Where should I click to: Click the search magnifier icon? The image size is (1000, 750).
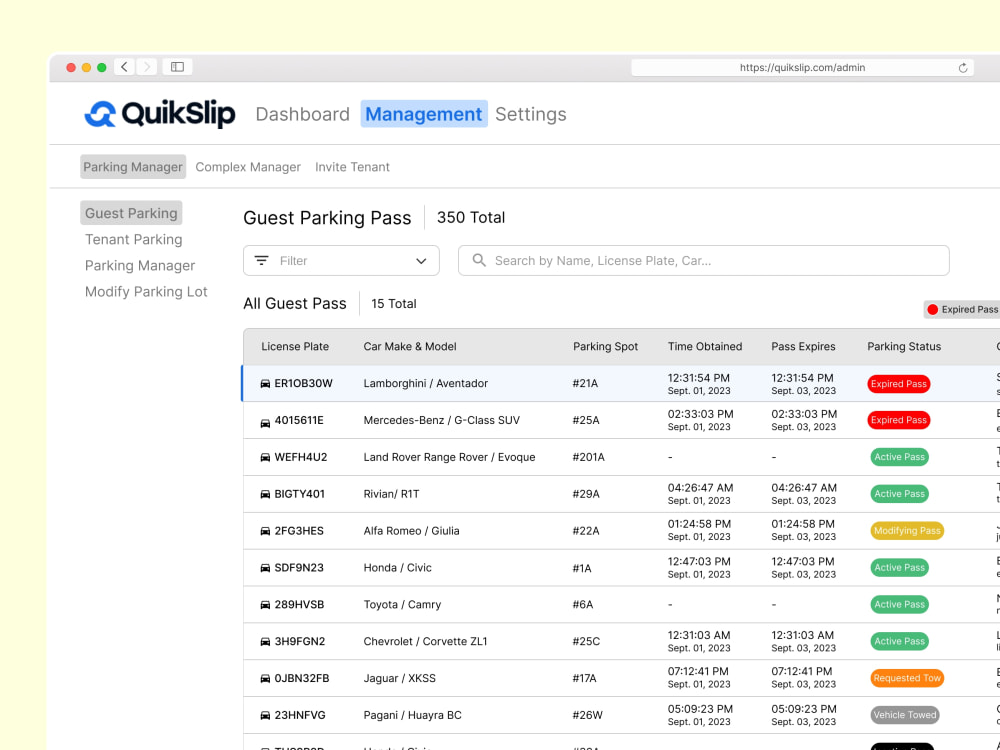click(479, 260)
